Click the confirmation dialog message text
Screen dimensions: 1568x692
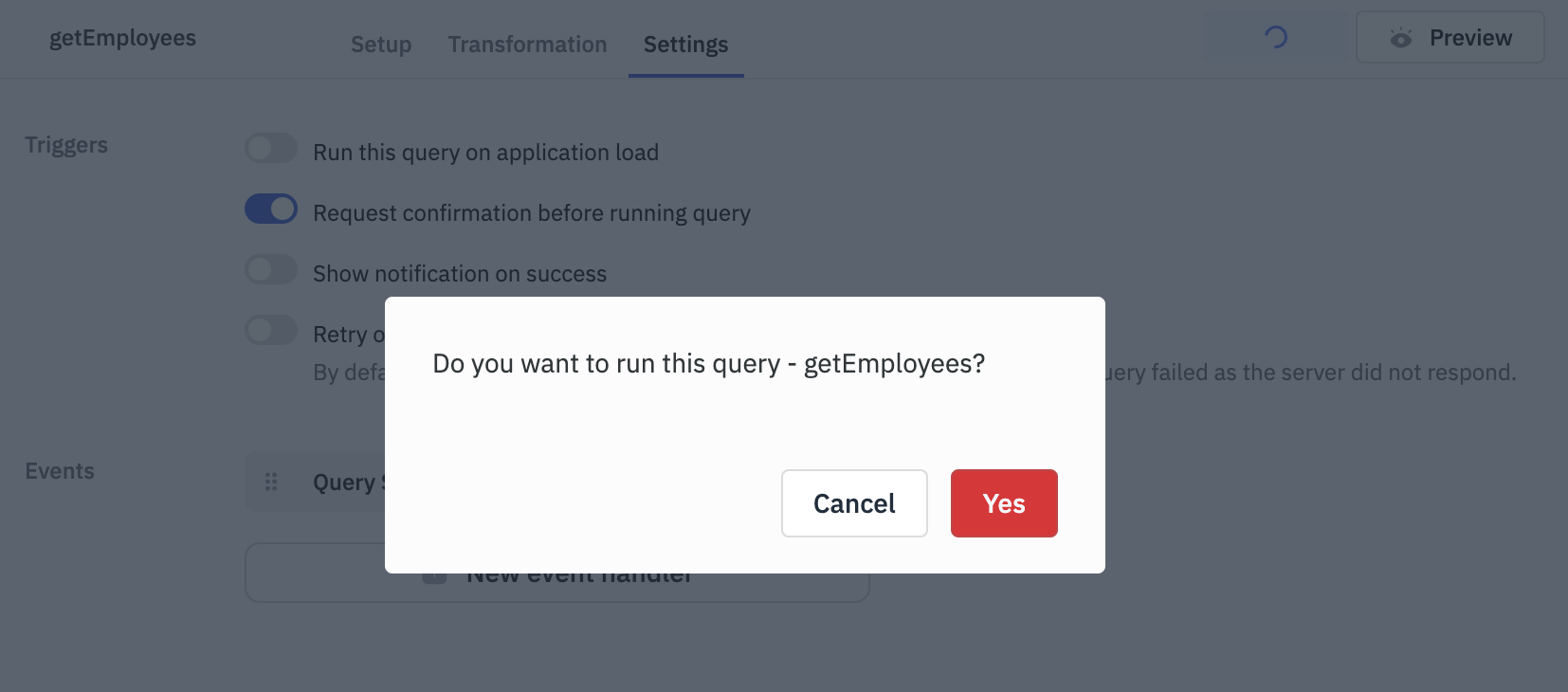tap(708, 363)
